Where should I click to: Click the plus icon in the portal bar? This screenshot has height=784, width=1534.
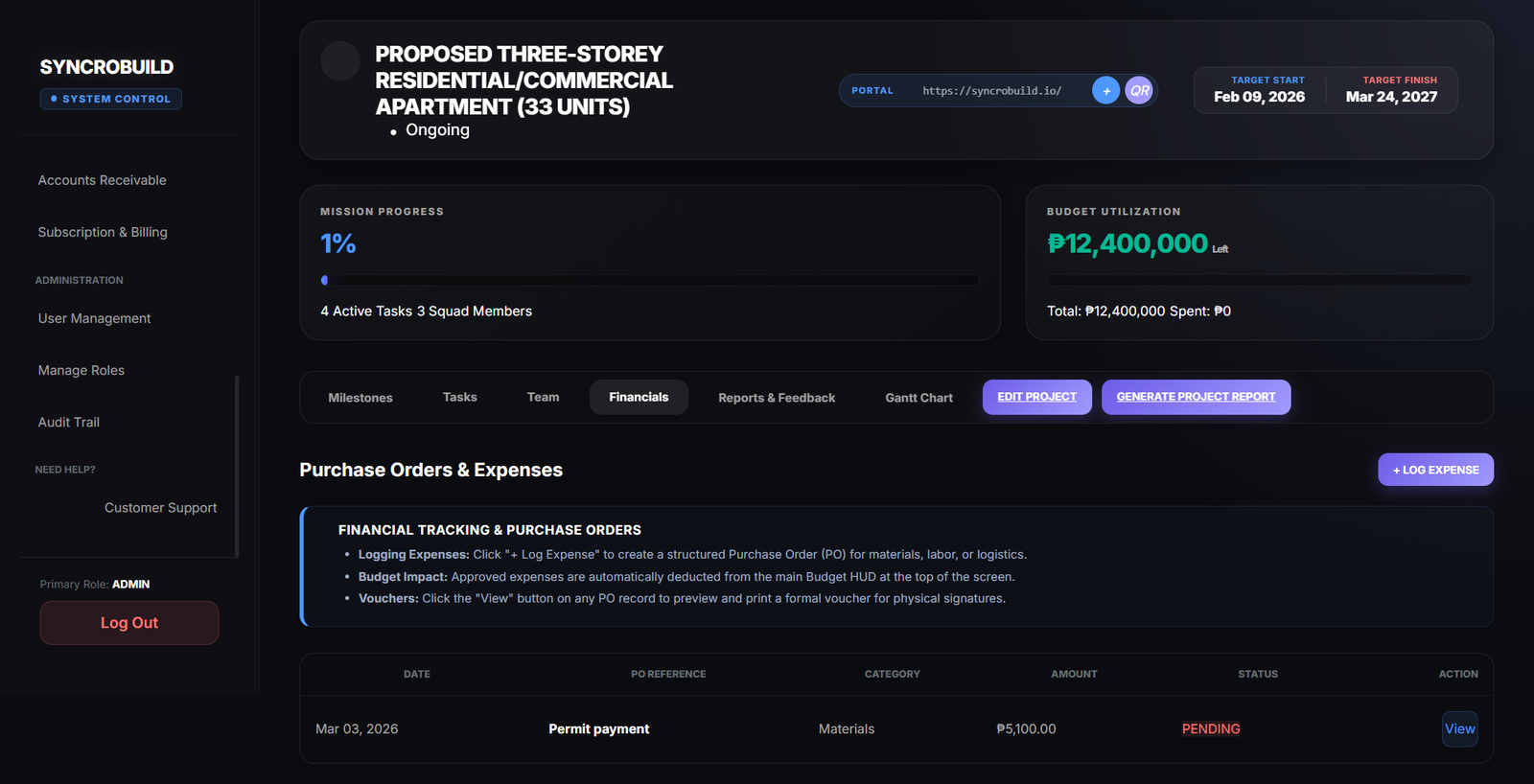pos(1105,90)
